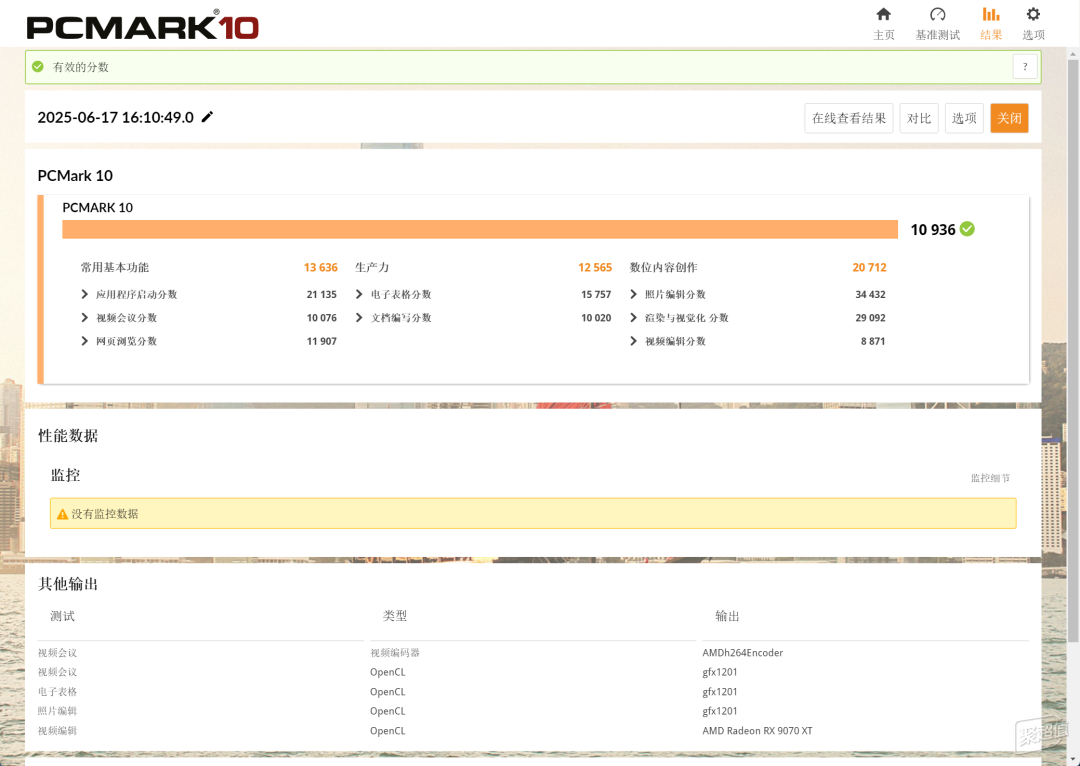Screen dimensions: 1080x766
Task: Click the warning triangle by 没有监控数据
Action: coord(62,514)
